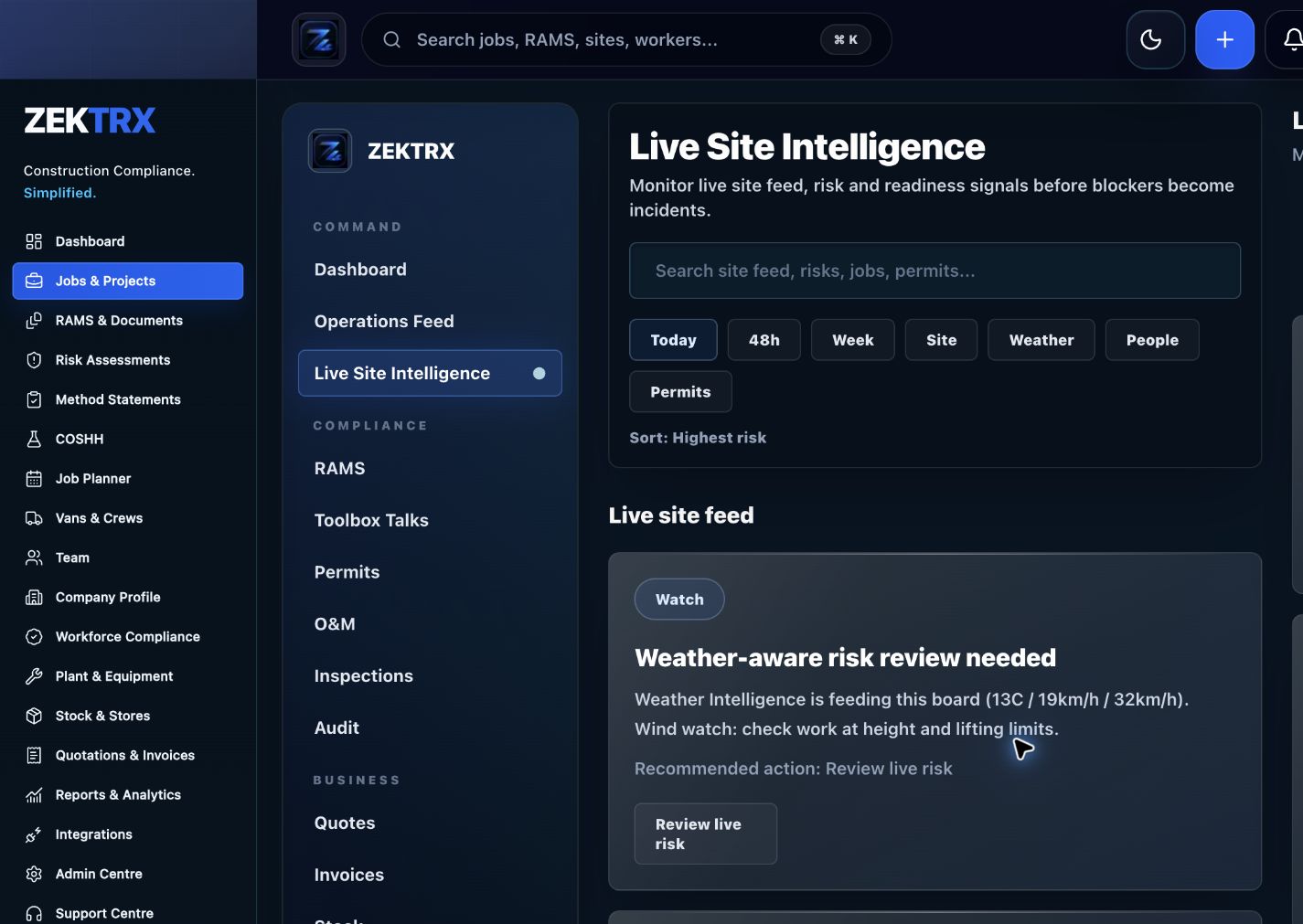Click the Watch status badge
This screenshot has height=924, width=1303.
point(679,600)
